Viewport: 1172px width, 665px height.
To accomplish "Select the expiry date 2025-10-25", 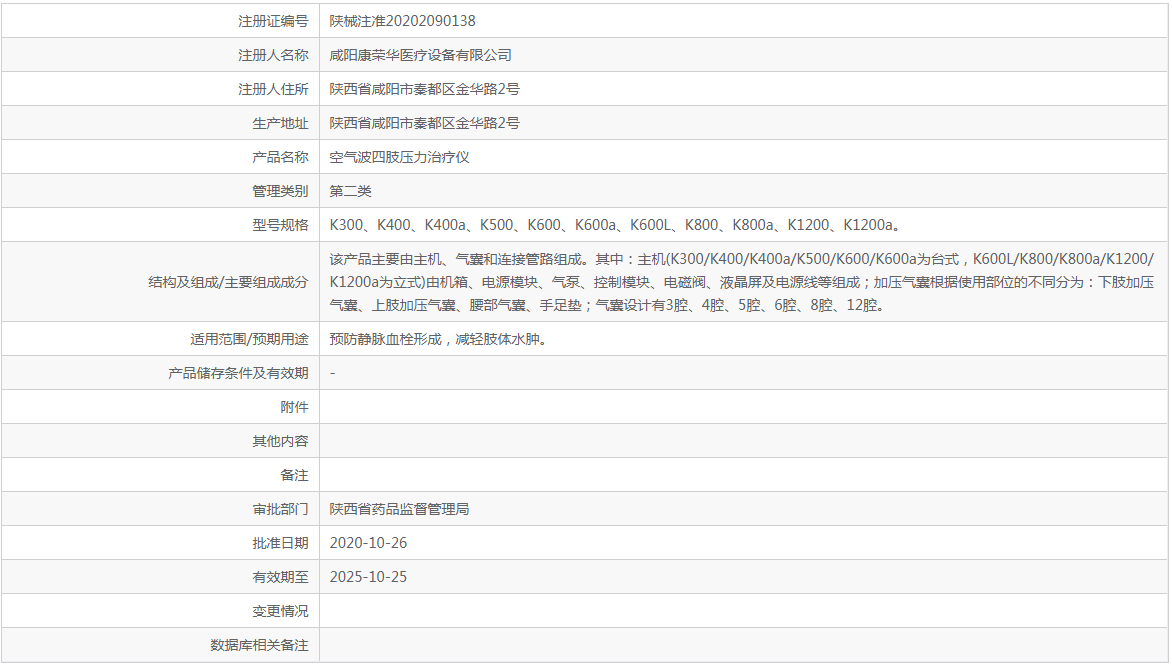I will pos(368,577).
